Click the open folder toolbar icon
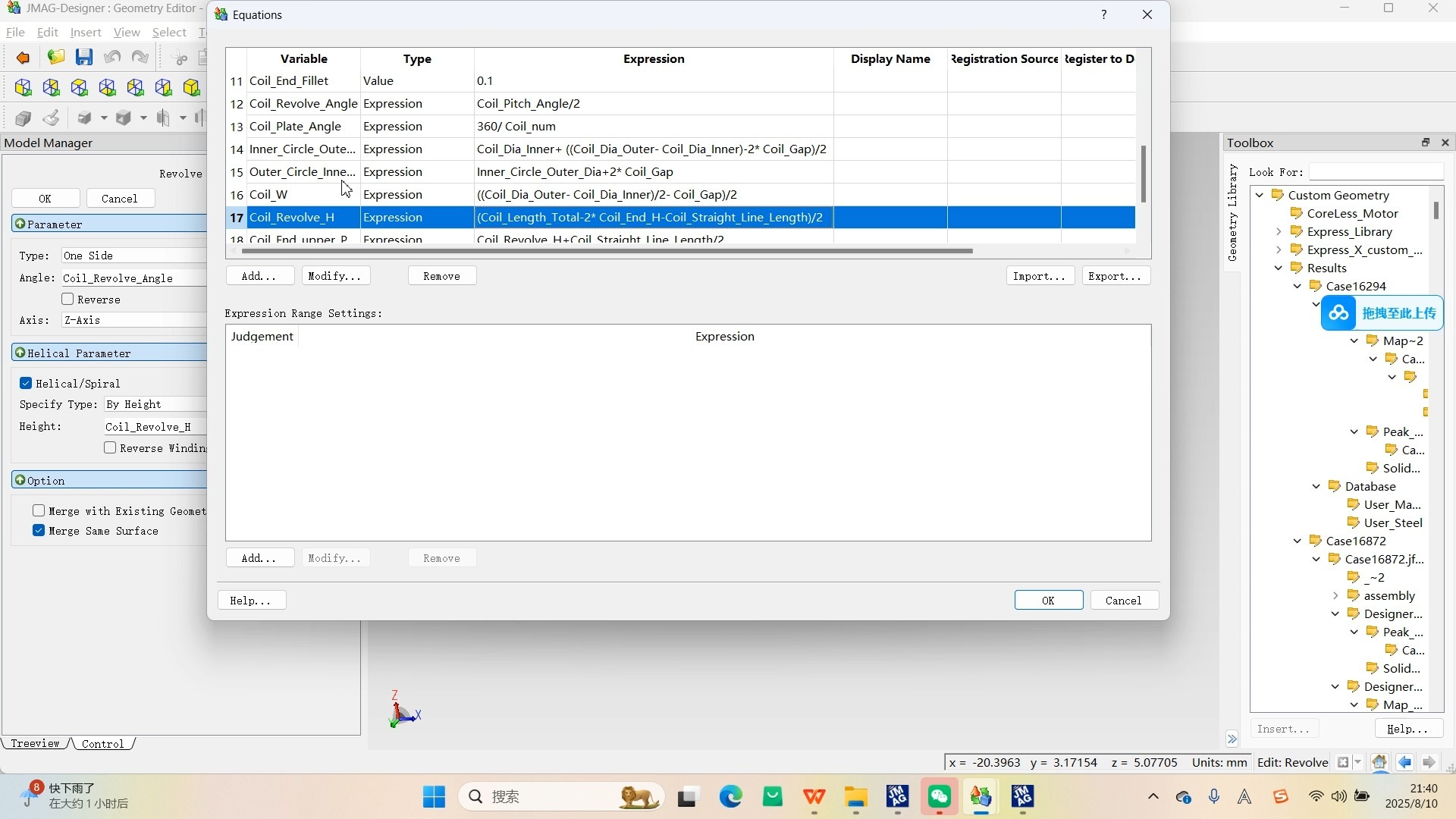Screen dimensions: 1456x819 [55, 58]
